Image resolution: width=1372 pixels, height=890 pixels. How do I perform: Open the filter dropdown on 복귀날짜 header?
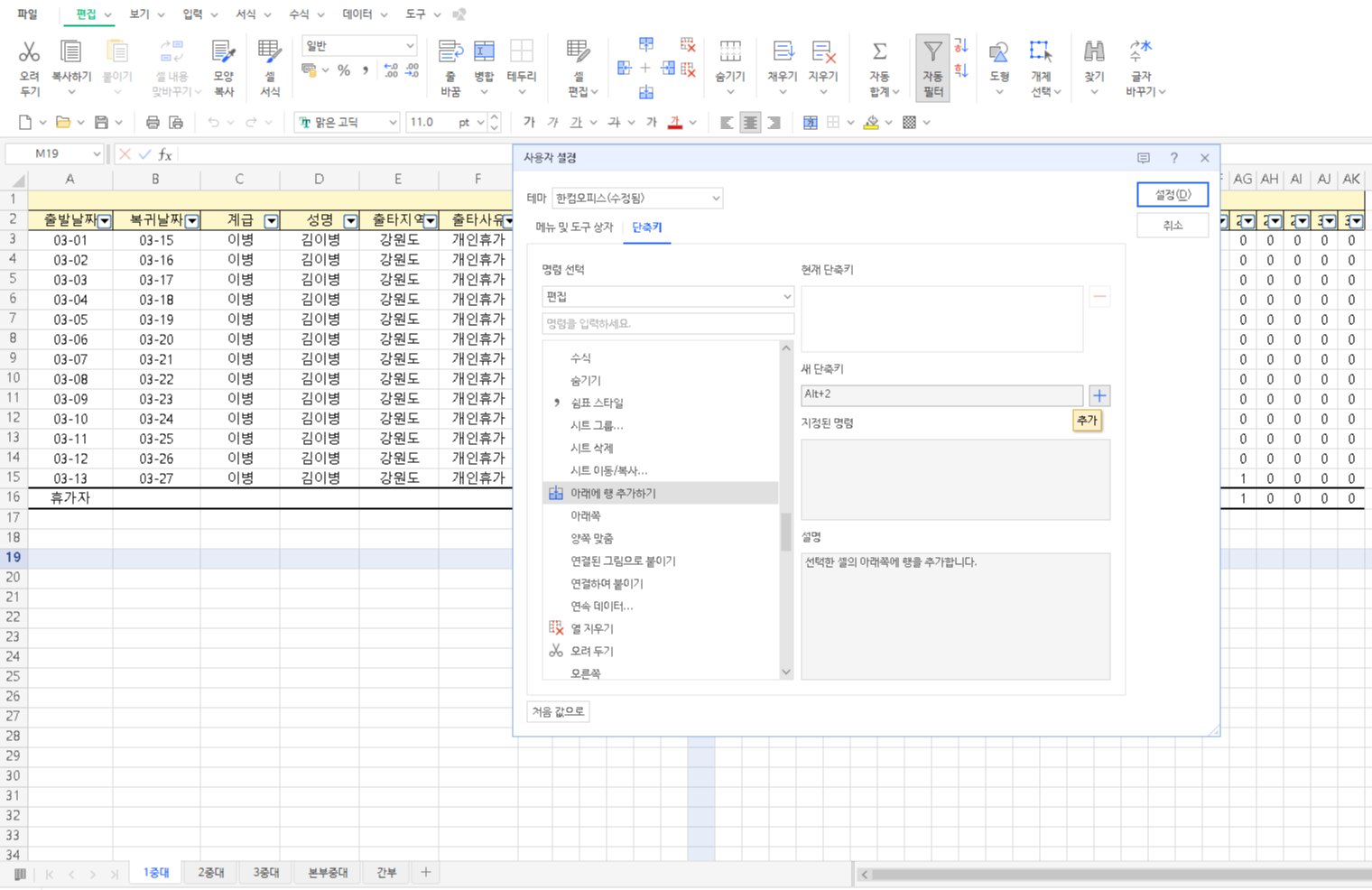pyautogui.click(x=191, y=220)
